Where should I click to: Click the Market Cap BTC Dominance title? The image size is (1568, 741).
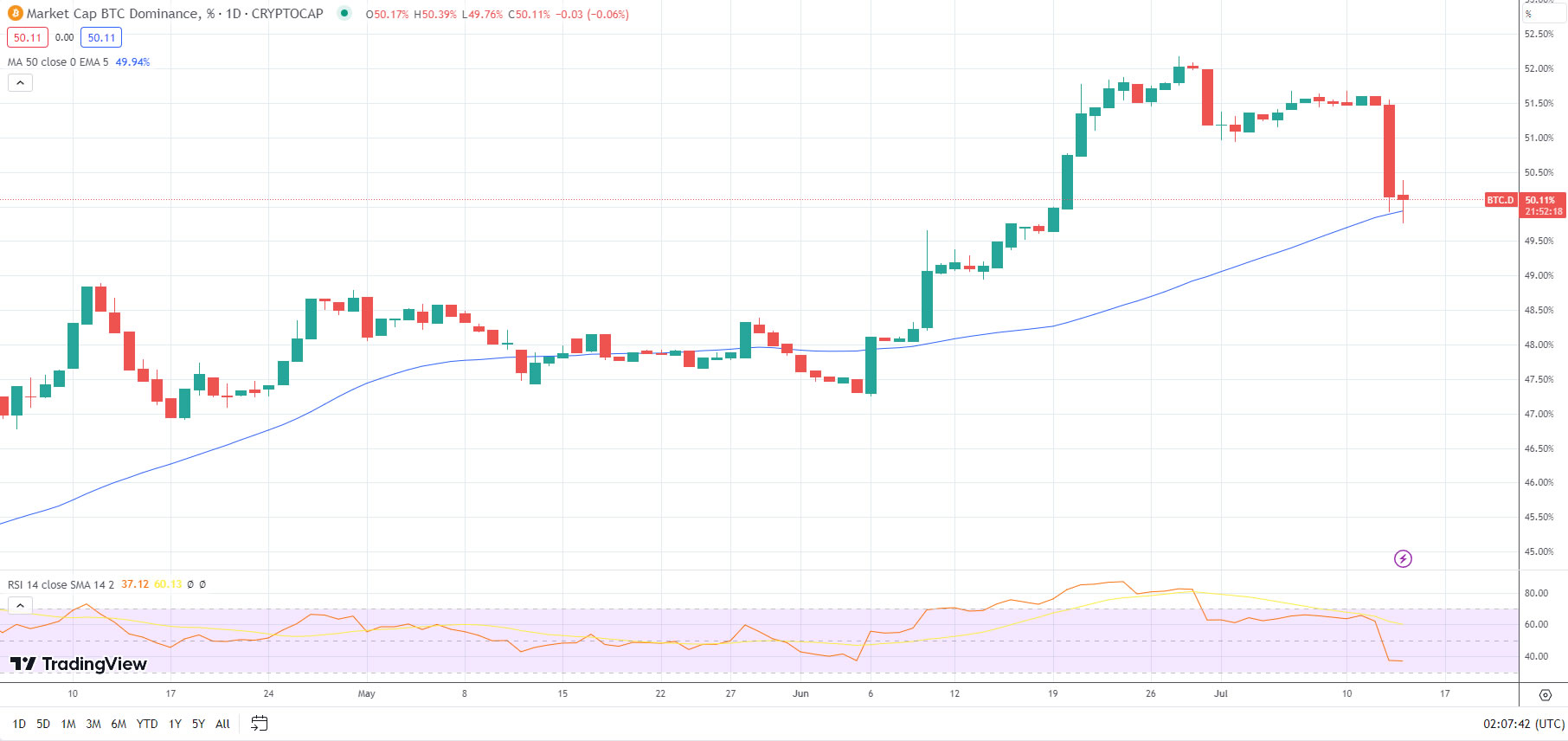pyautogui.click(x=112, y=14)
